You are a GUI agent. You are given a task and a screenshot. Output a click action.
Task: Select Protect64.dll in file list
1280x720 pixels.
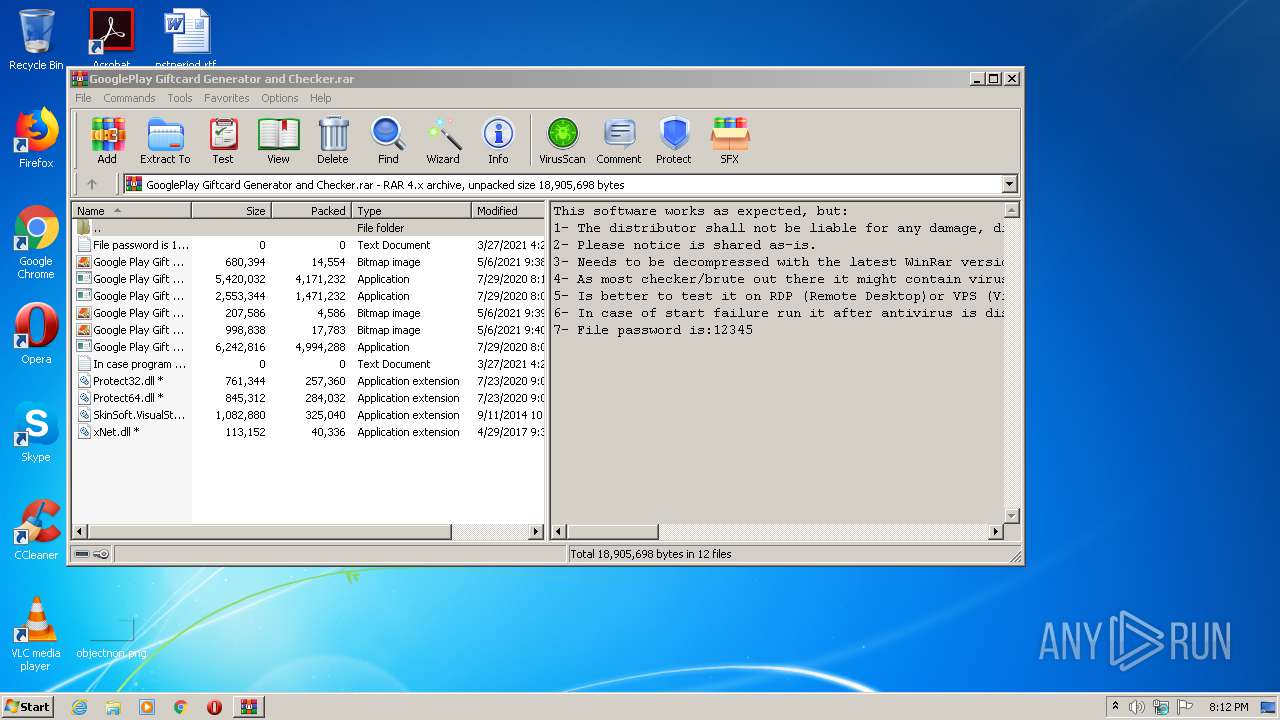308,398
